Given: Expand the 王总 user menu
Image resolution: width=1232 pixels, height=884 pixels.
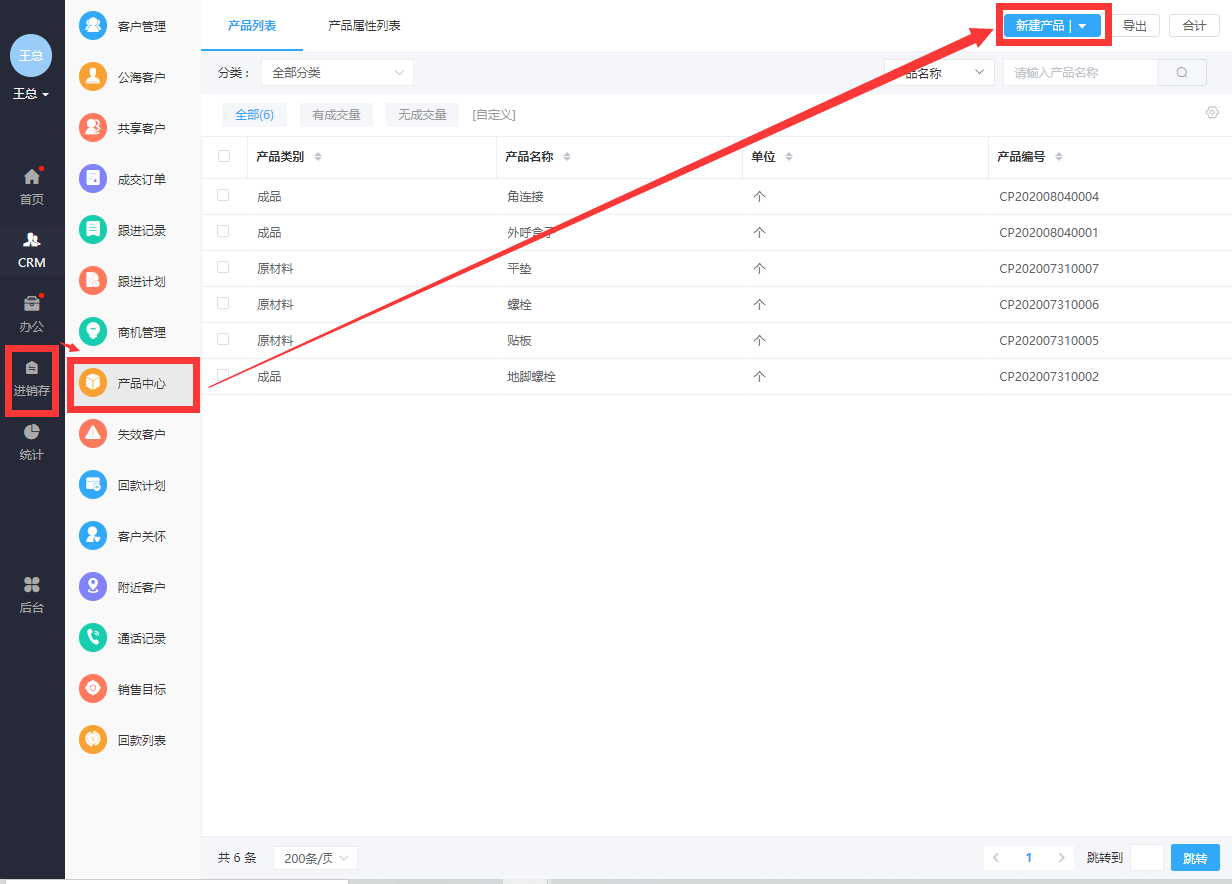Looking at the screenshot, I should 31,94.
